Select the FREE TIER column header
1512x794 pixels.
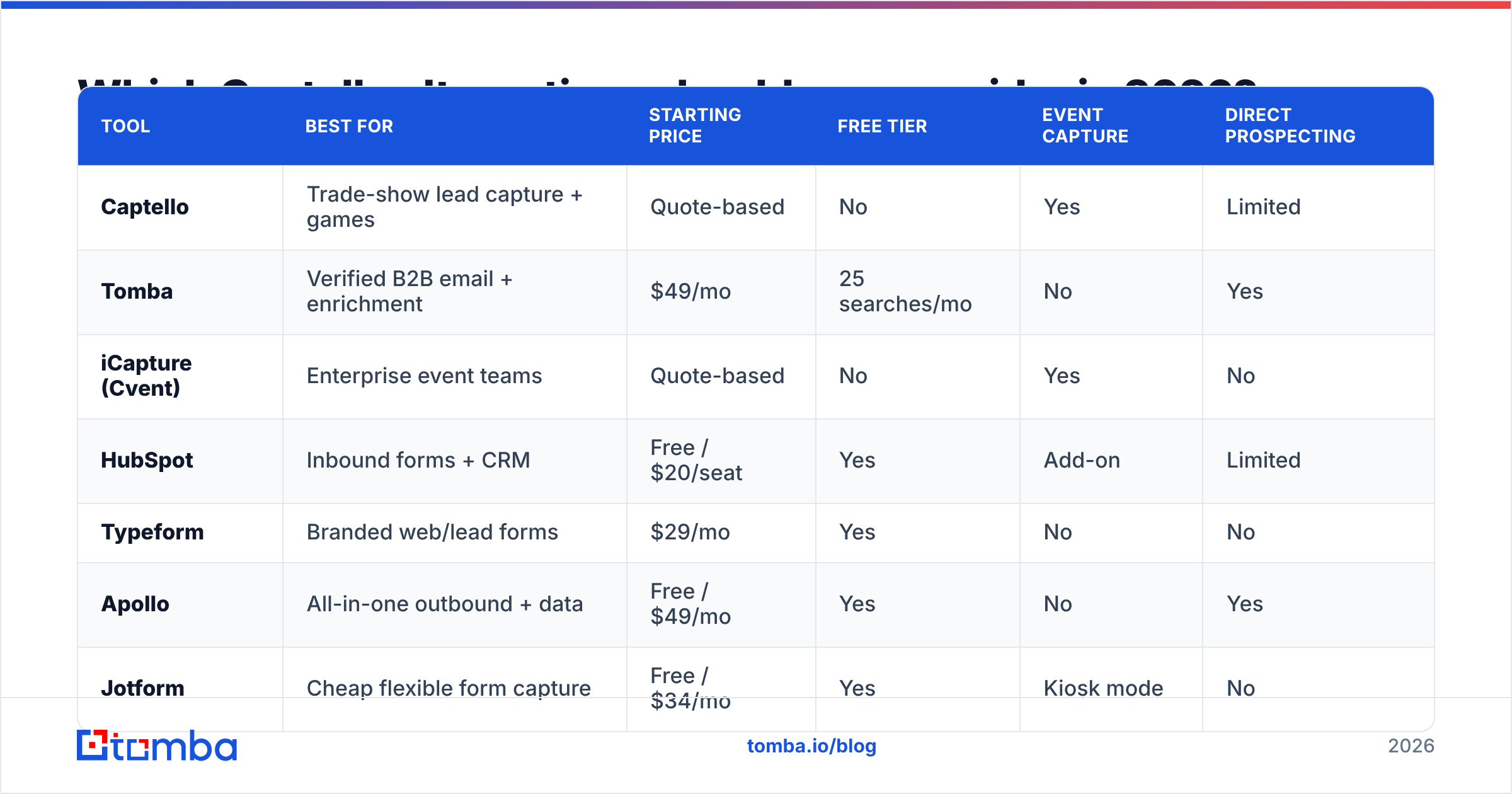coord(882,126)
